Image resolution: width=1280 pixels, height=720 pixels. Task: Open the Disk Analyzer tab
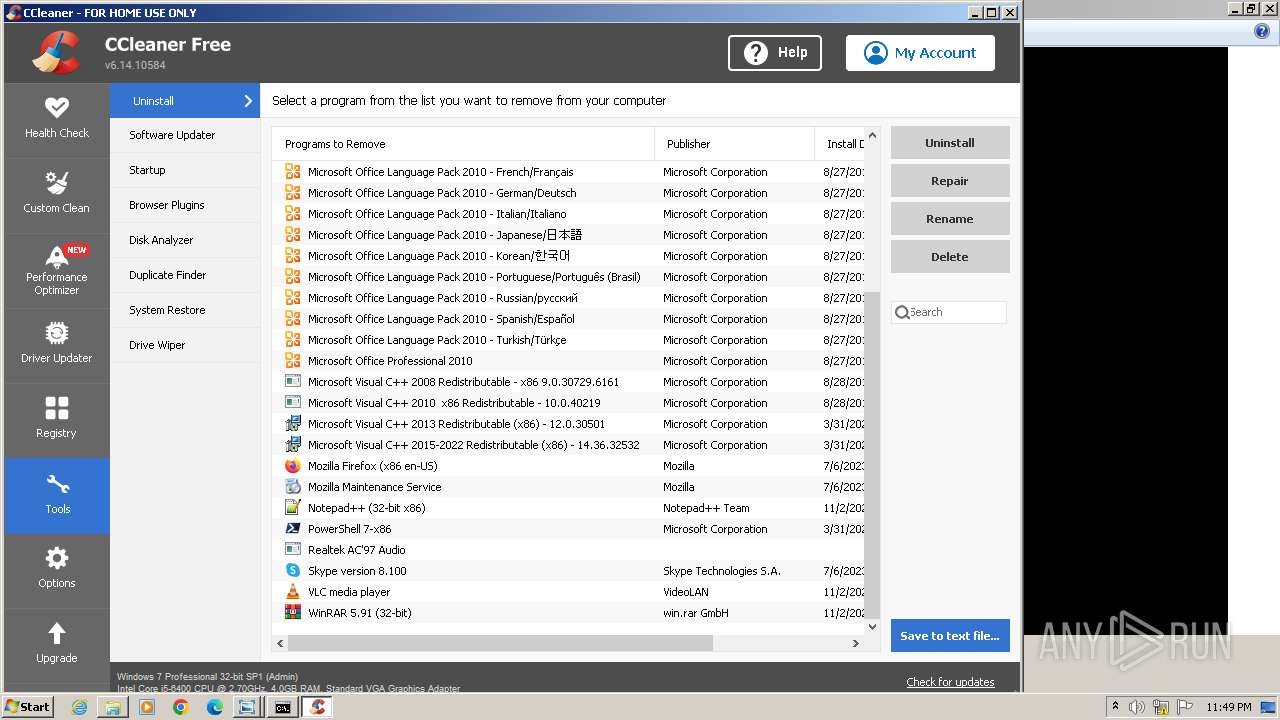click(185, 240)
